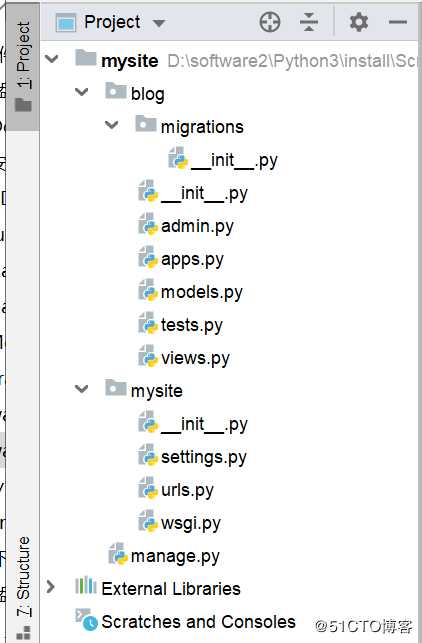
Task: Click the Project view window icon
Action: (66, 22)
